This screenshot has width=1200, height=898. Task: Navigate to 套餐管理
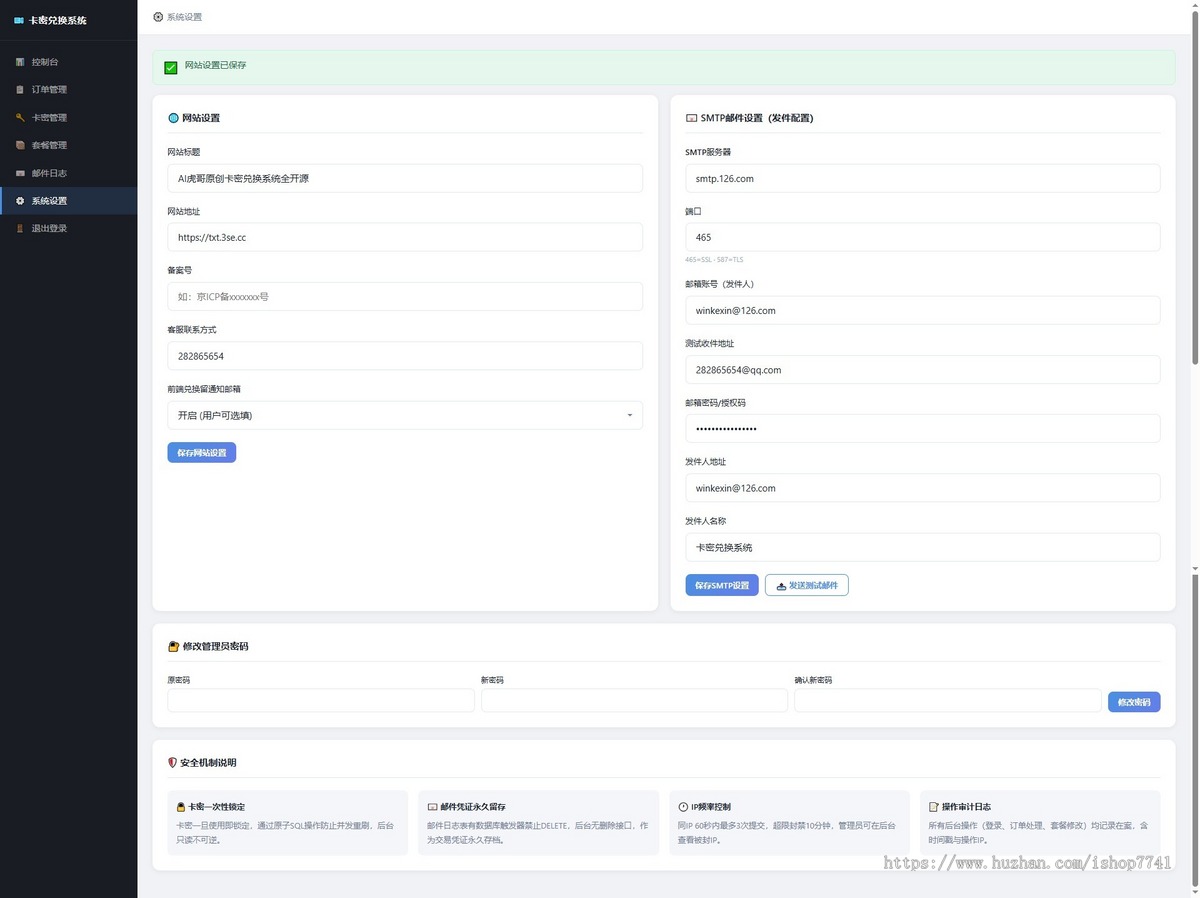pyautogui.click(x=68, y=145)
